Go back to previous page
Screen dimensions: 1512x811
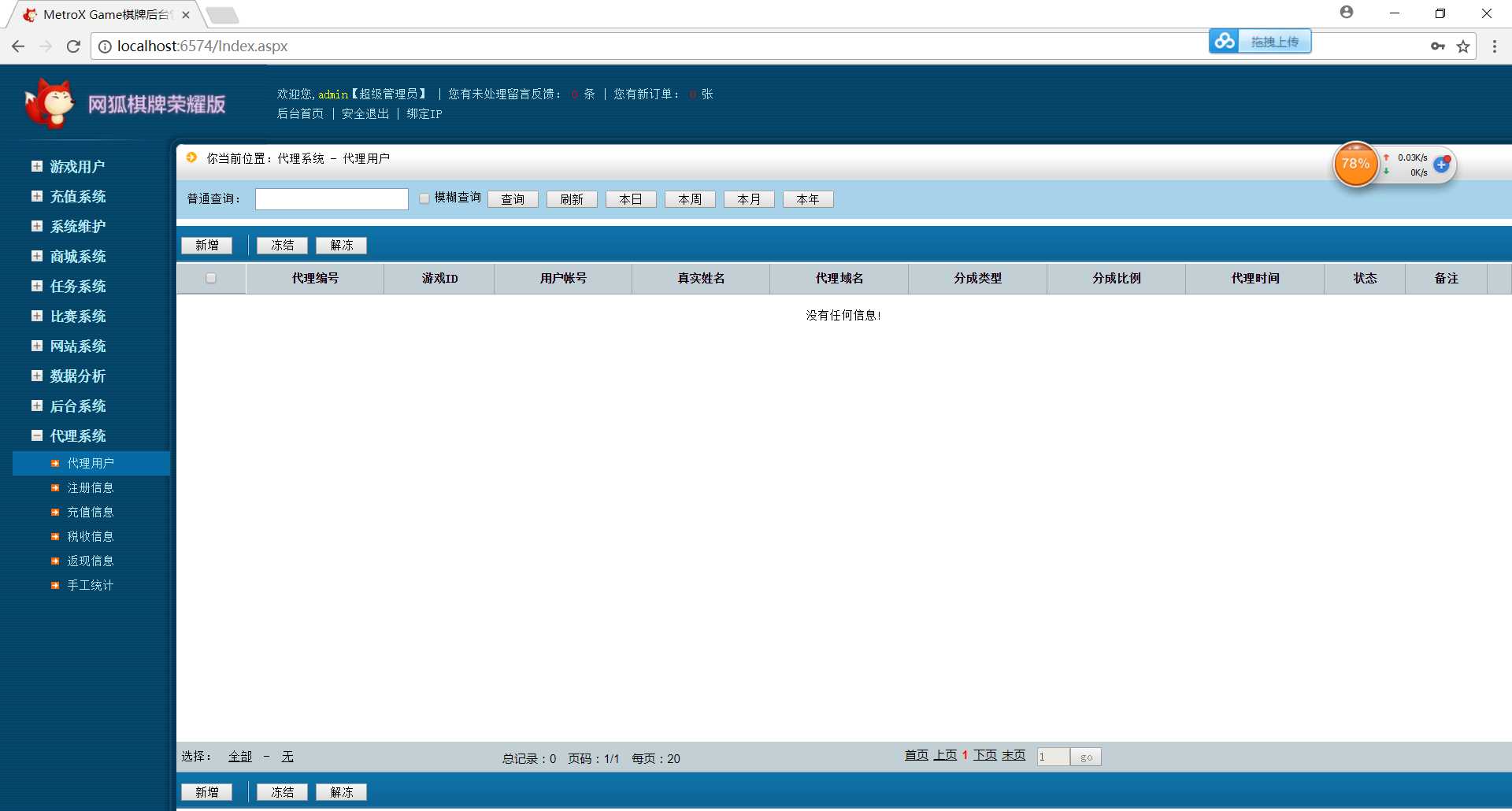click(x=18, y=46)
